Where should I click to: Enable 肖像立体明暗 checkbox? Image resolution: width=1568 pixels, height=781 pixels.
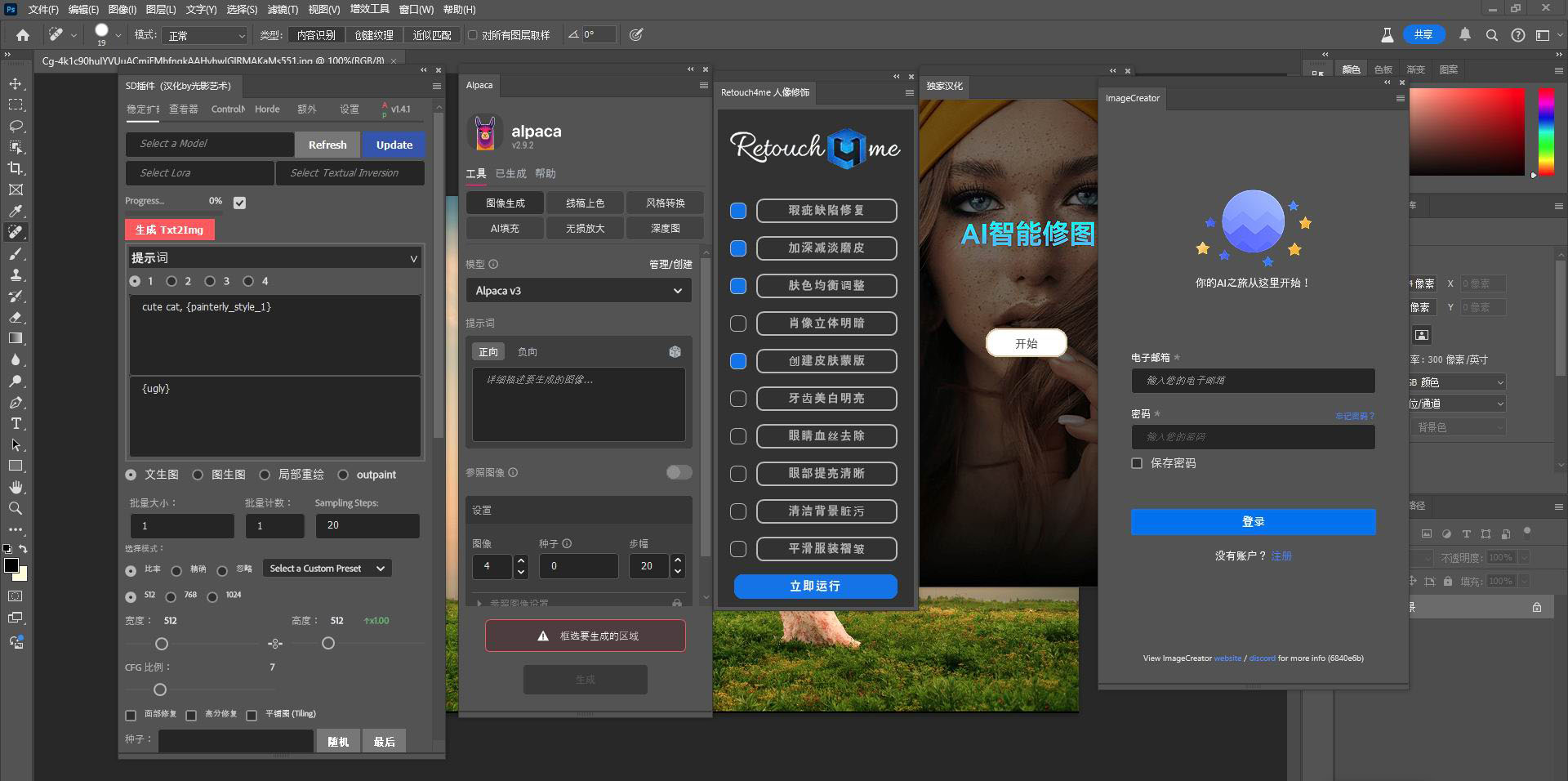[x=738, y=324]
